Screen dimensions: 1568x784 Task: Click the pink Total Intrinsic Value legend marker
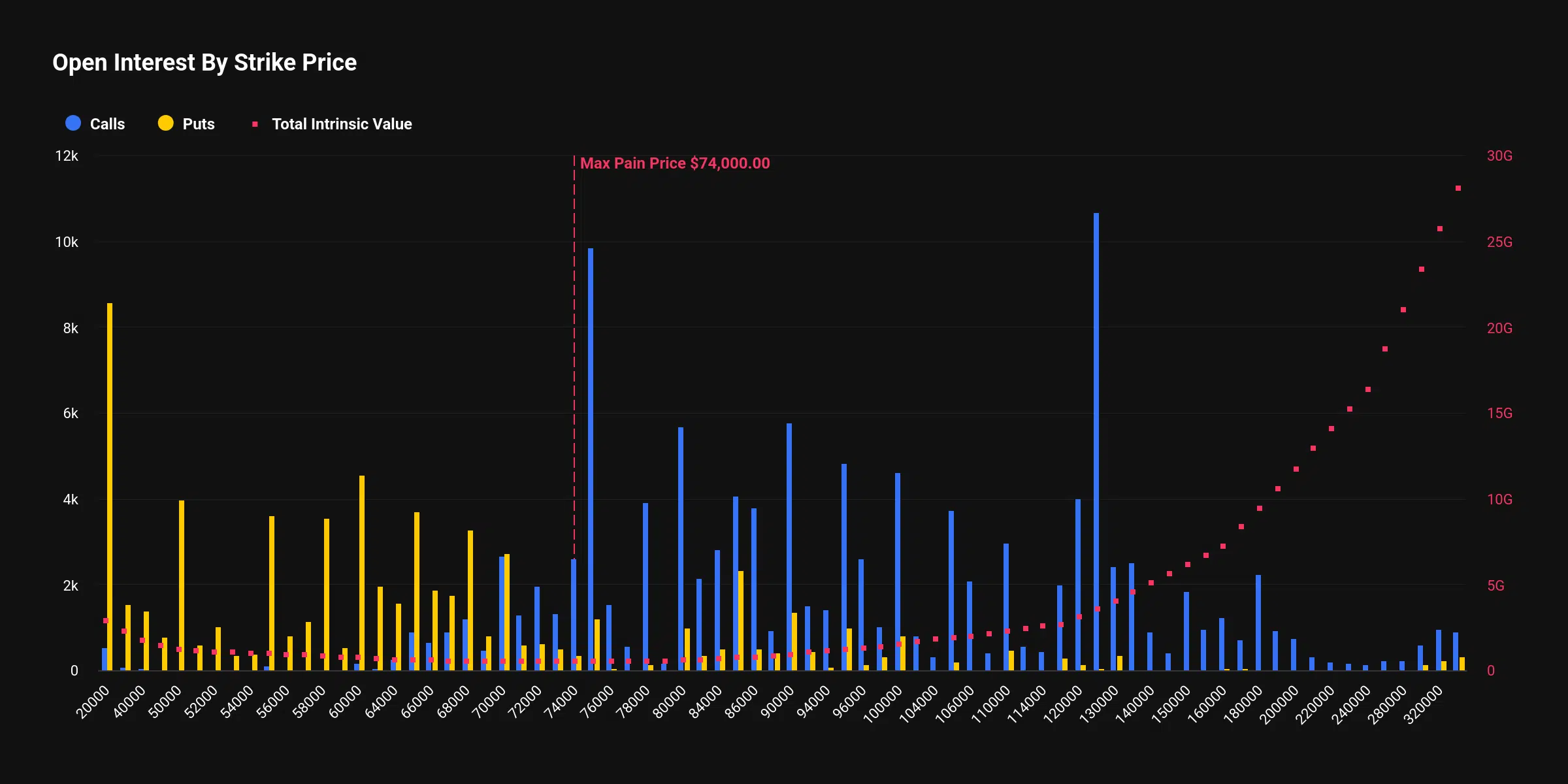click(x=255, y=123)
